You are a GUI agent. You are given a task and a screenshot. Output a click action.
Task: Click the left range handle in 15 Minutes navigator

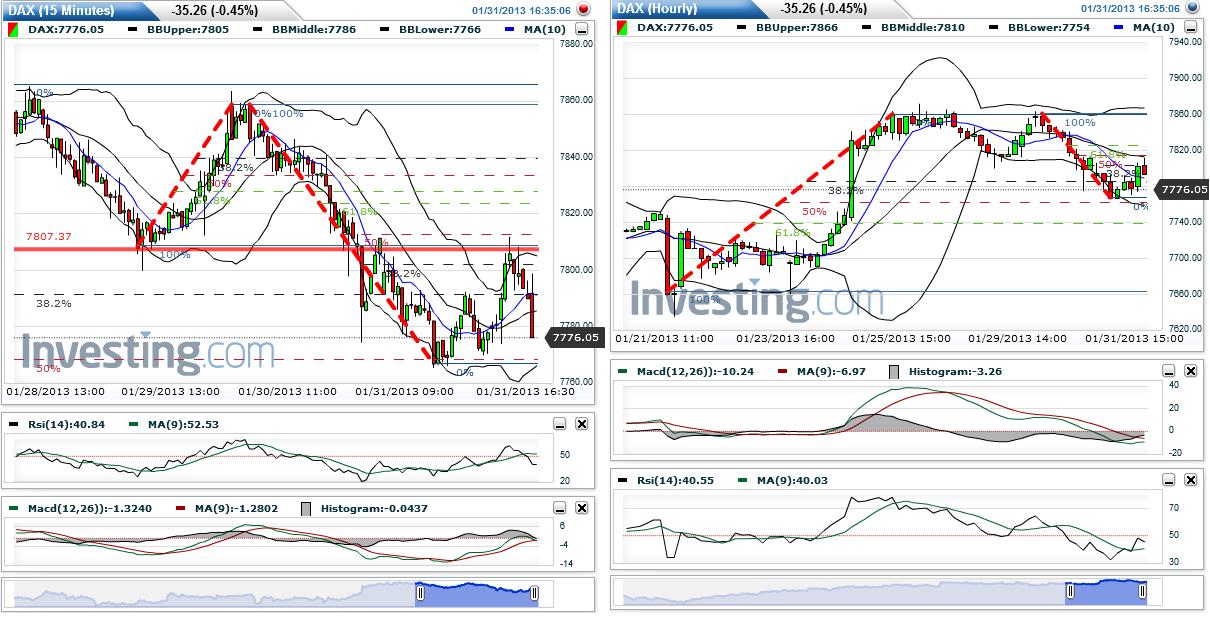pos(420,593)
